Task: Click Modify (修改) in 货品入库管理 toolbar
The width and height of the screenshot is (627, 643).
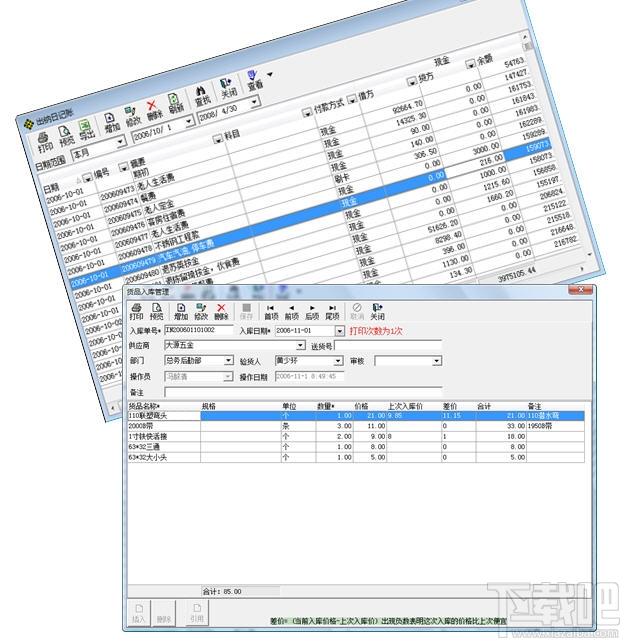Action: pos(201,312)
